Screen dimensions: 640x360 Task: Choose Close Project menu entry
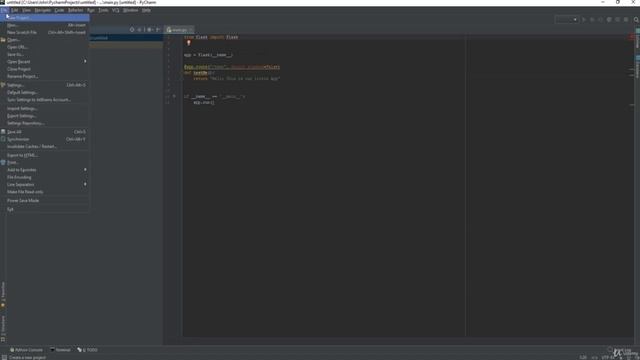(x=44, y=69)
